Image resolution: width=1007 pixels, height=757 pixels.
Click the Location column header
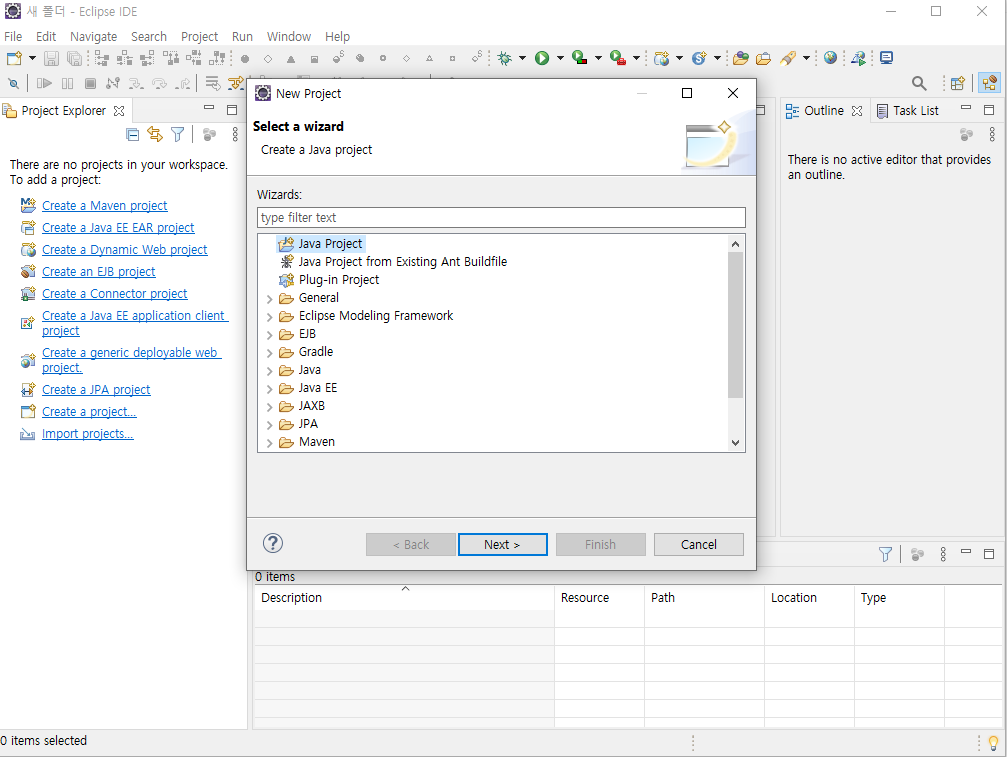click(809, 598)
